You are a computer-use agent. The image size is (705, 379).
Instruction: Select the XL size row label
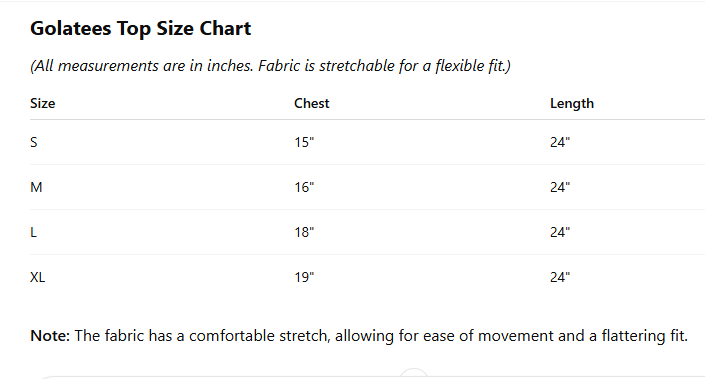click(37, 277)
